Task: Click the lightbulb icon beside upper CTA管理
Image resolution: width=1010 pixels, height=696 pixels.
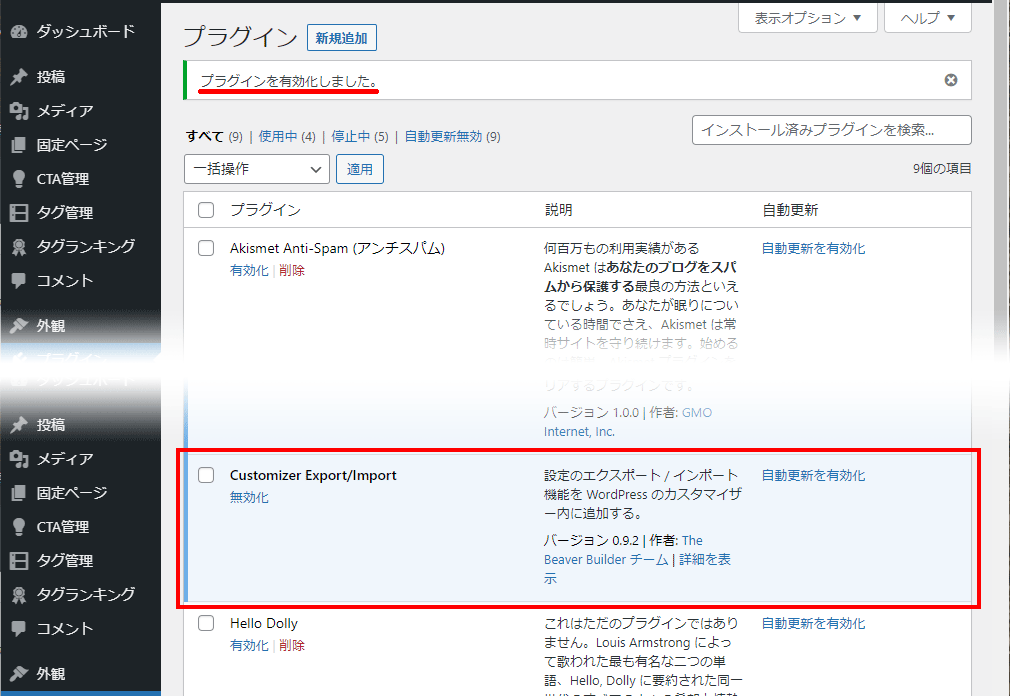Action: pyautogui.click(x=18, y=179)
